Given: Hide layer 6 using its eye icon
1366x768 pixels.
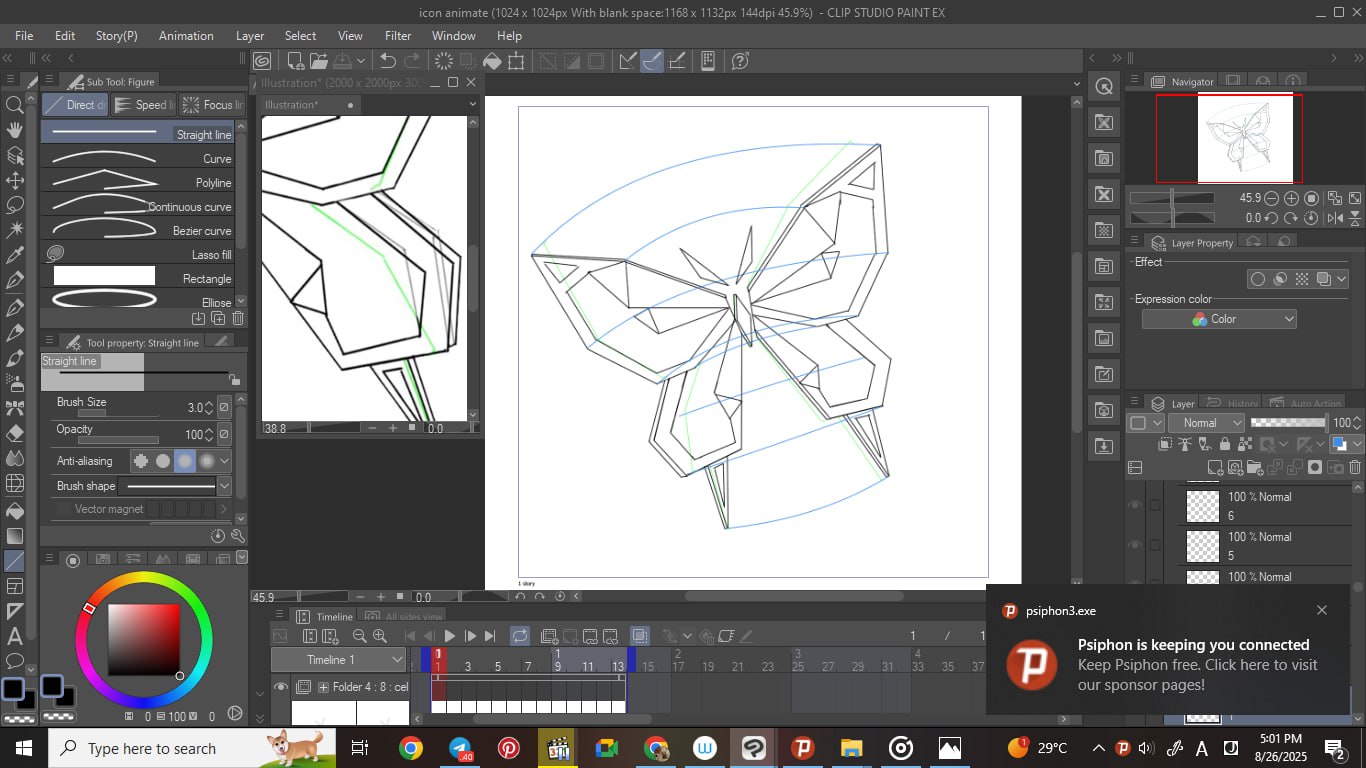Looking at the screenshot, I should point(1134,506).
